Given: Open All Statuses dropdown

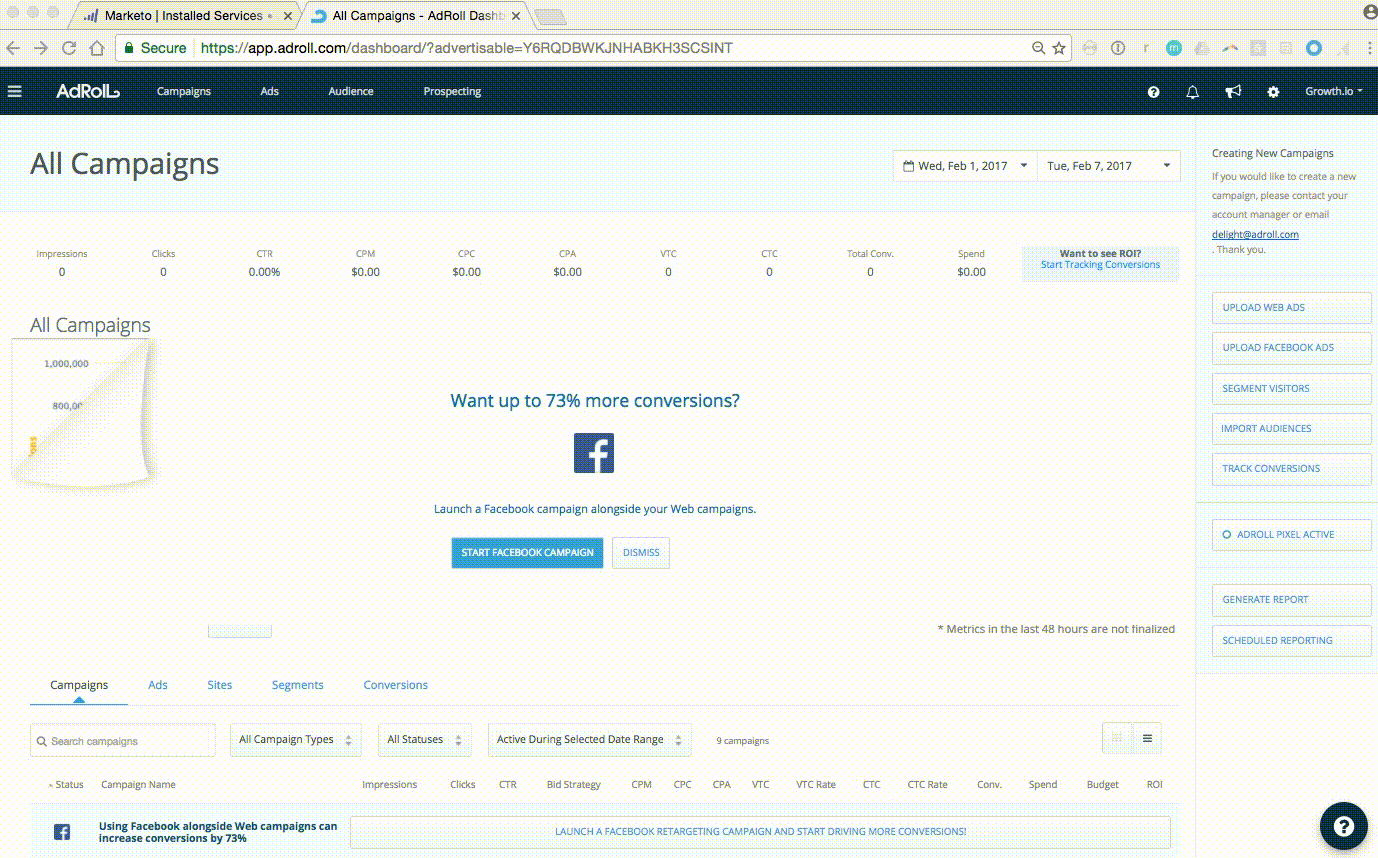Looking at the screenshot, I should pos(425,740).
